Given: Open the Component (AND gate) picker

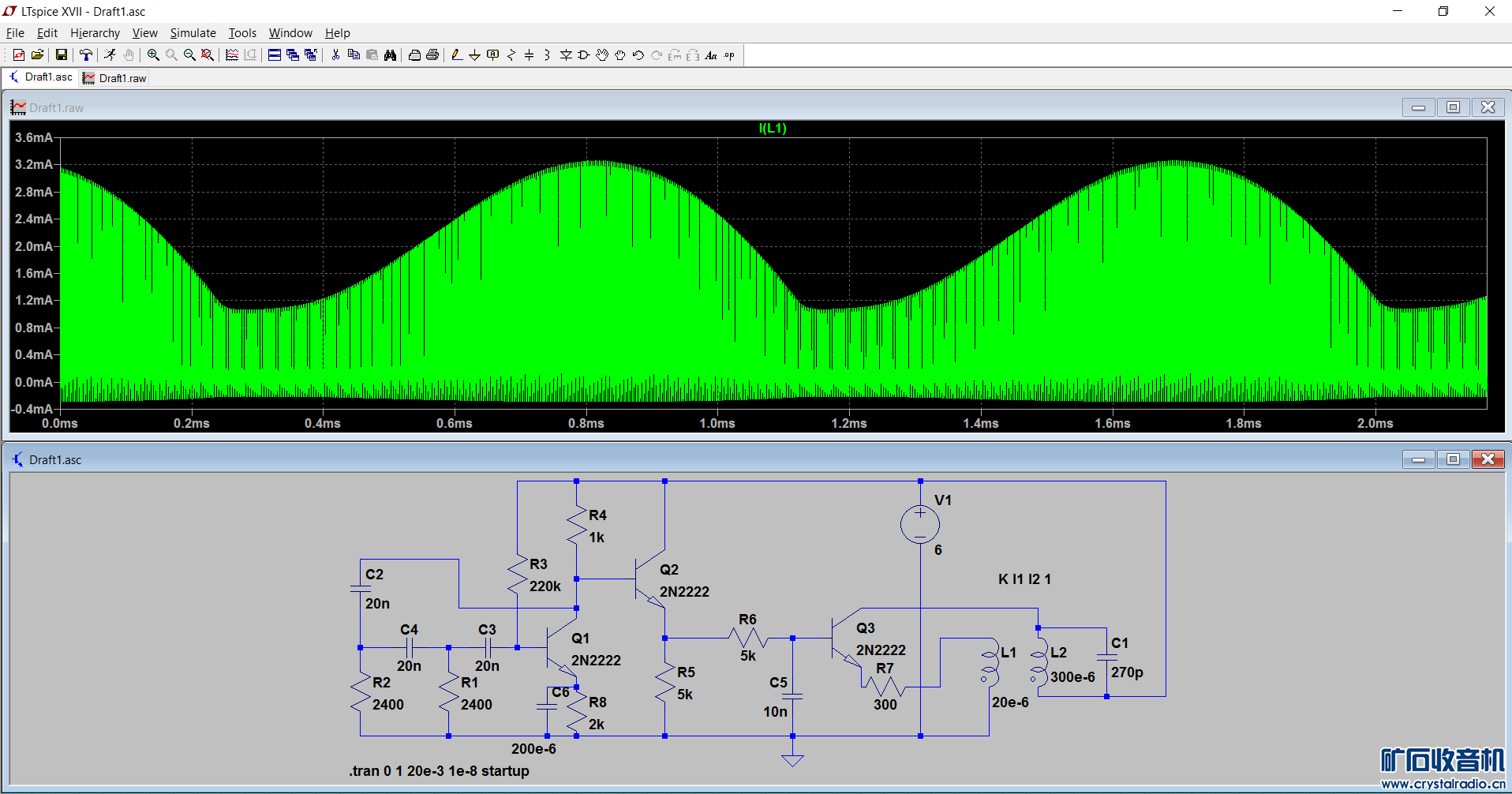Looking at the screenshot, I should [x=584, y=55].
